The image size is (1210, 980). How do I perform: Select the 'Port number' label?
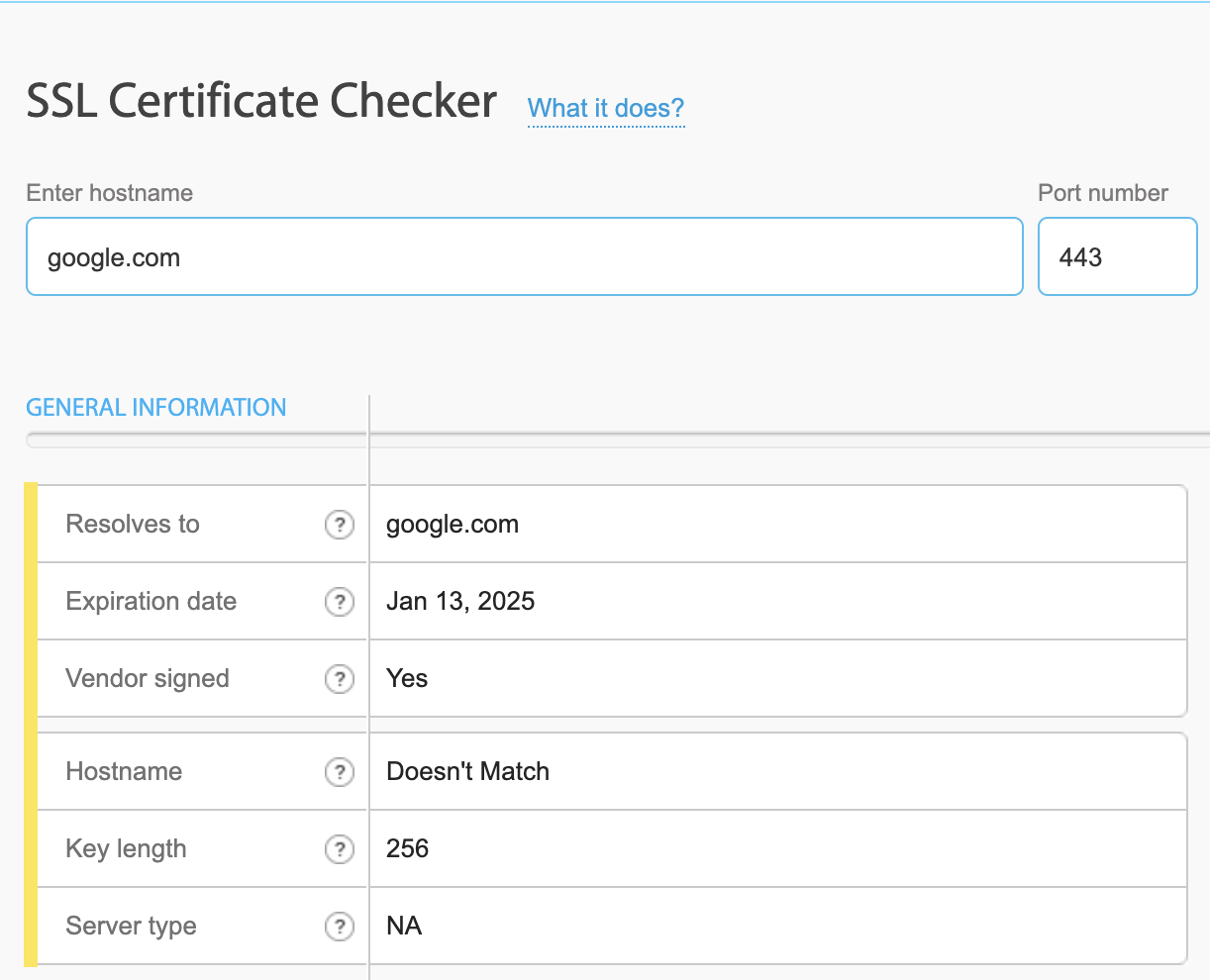tap(1103, 193)
